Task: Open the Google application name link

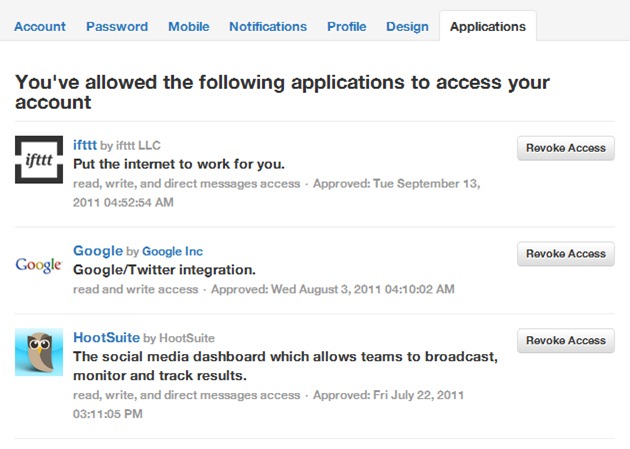Action: click(98, 251)
